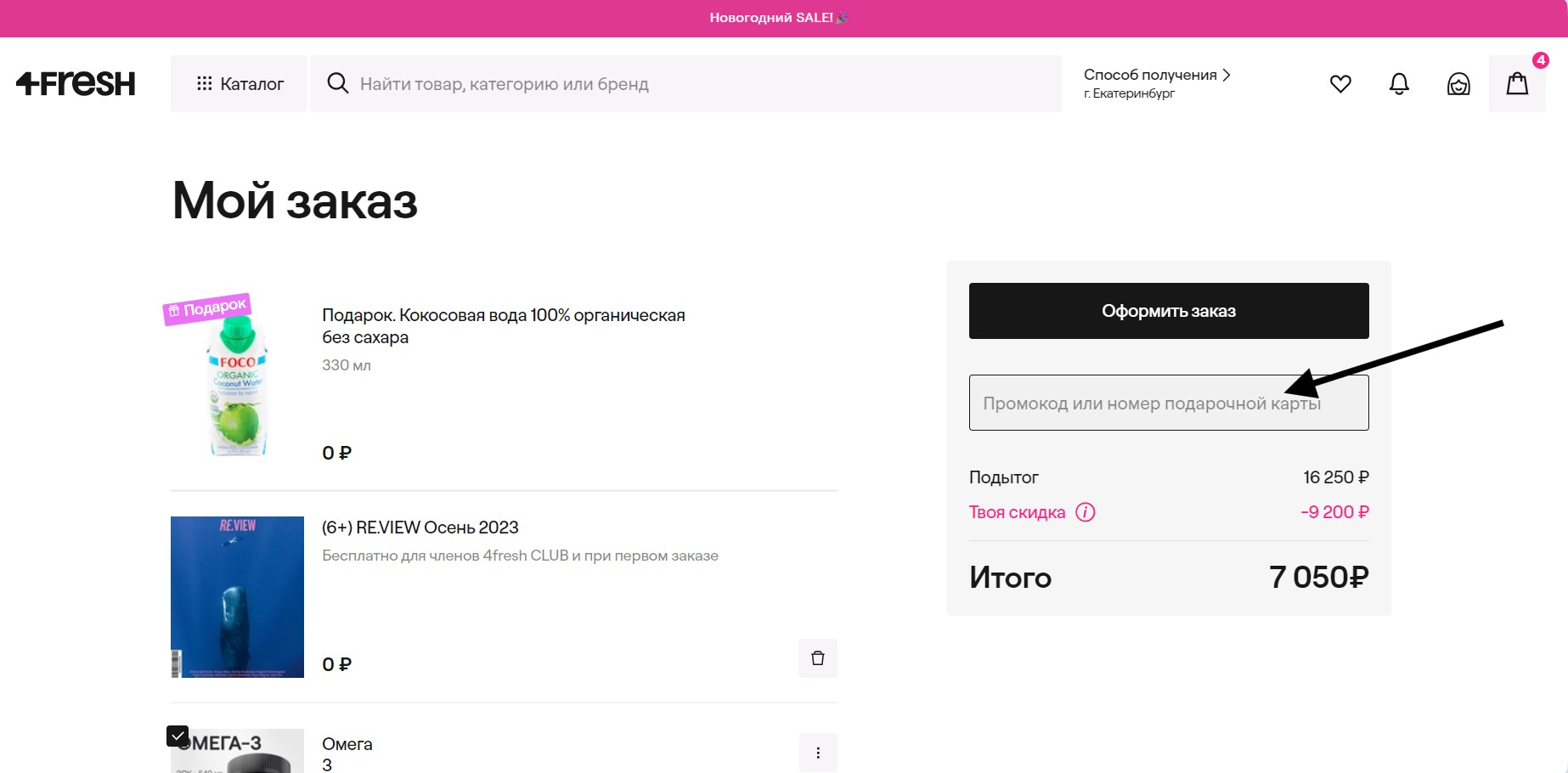Click the Подытог 16 250 ₽ value
The height and width of the screenshot is (773, 1568).
click(1336, 477)
